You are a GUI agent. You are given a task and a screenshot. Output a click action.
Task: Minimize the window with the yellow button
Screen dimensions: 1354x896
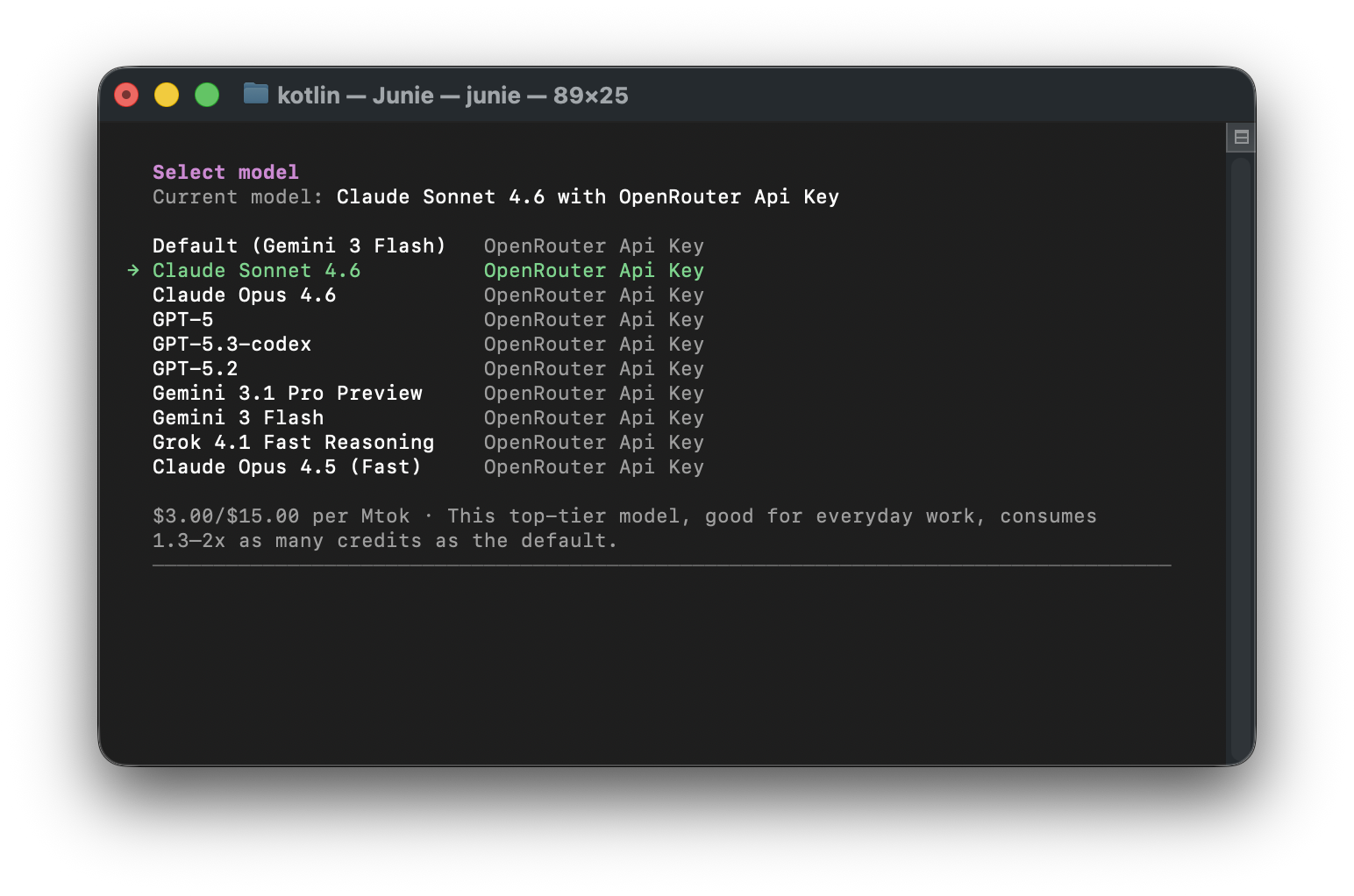[x=167, y=95]
